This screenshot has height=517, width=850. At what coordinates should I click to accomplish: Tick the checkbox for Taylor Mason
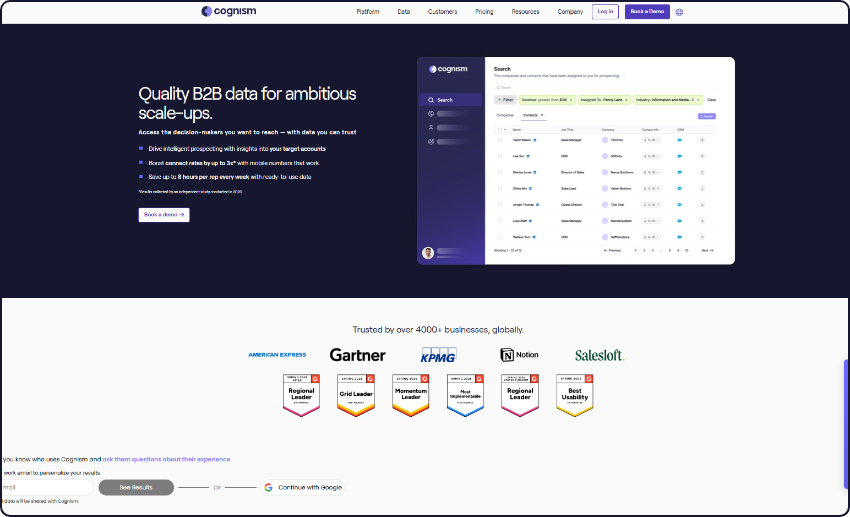click(500, 140)
